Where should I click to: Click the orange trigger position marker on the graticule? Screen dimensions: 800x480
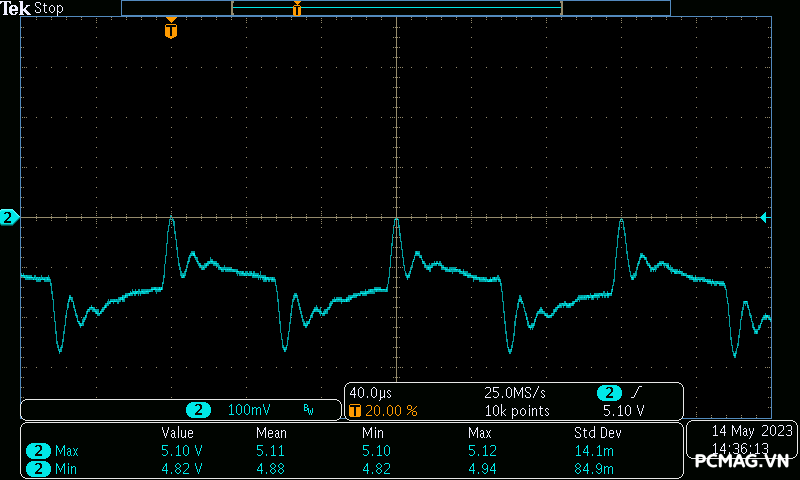pos(171,31)
